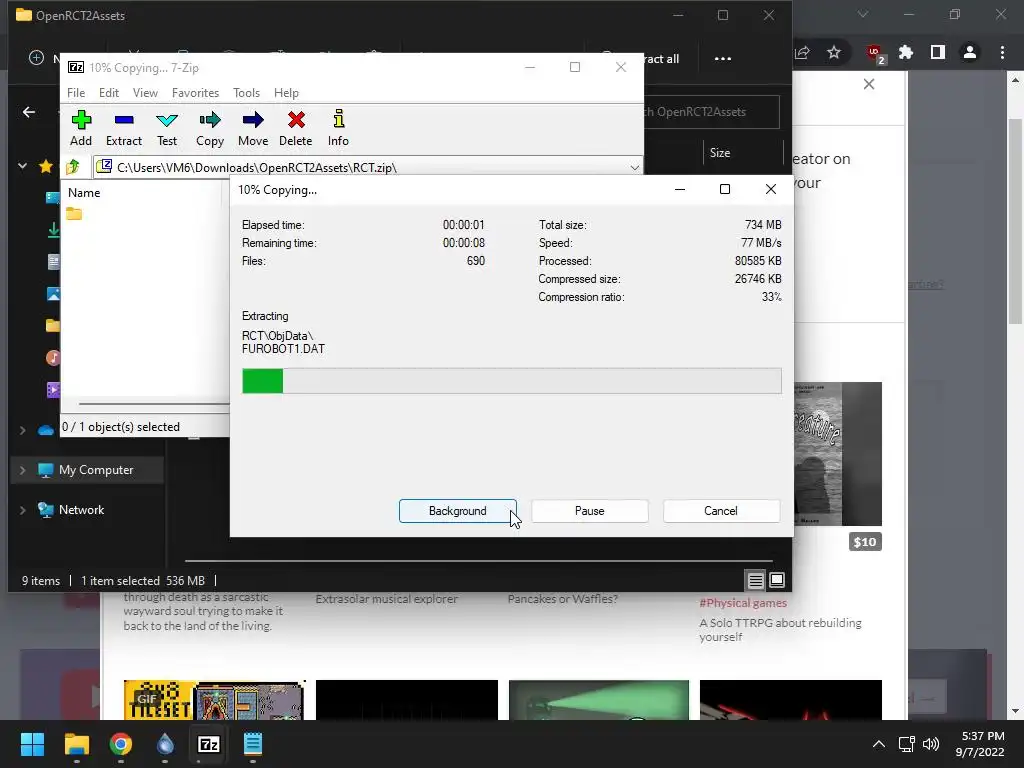Open the View menu in 7-Zip

[x=145, y=93]
